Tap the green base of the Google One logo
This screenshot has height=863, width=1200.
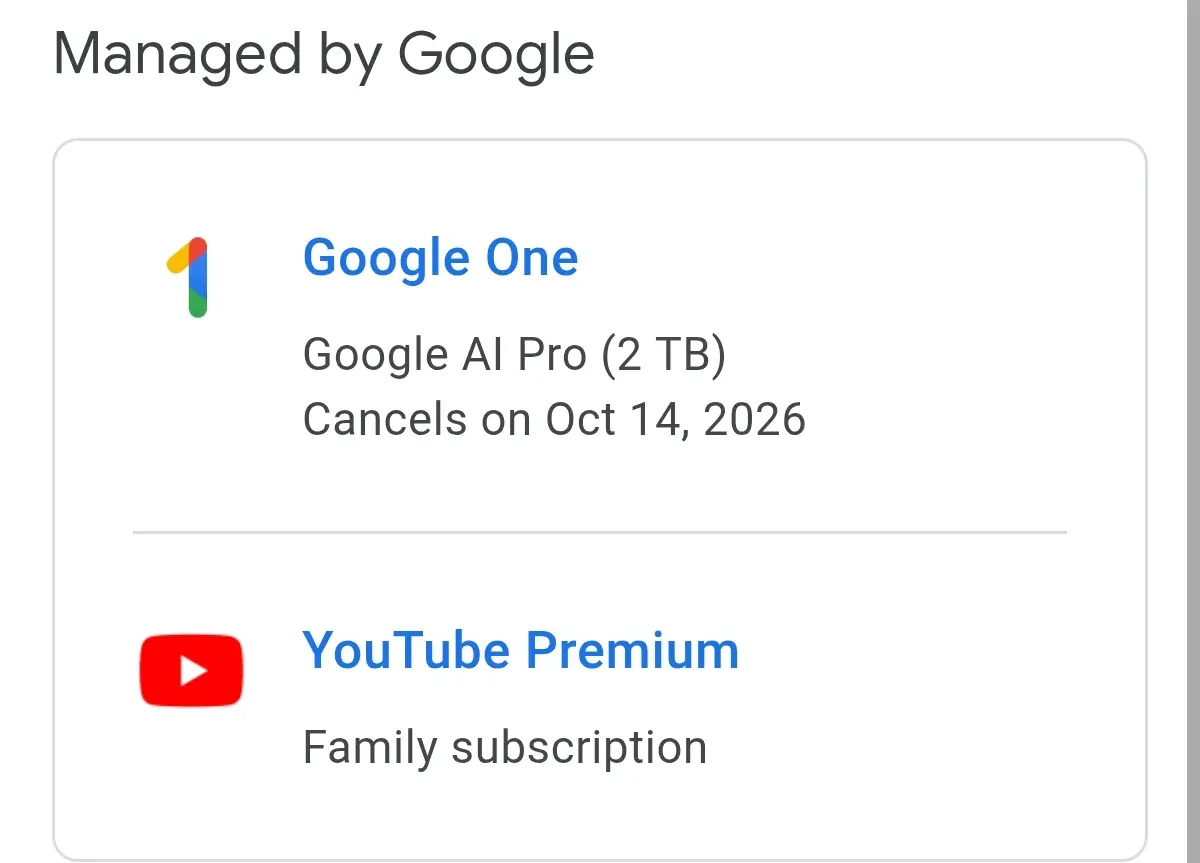click(198, 304)
